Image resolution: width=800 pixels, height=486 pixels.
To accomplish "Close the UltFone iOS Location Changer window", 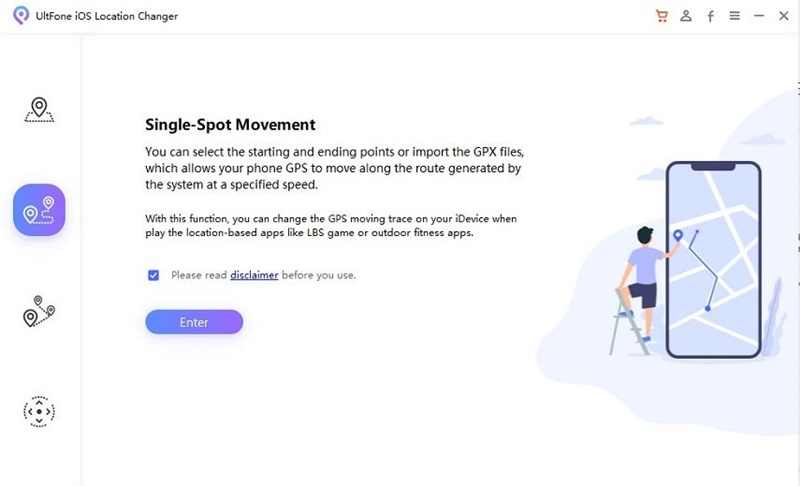I will coord(783,16).
